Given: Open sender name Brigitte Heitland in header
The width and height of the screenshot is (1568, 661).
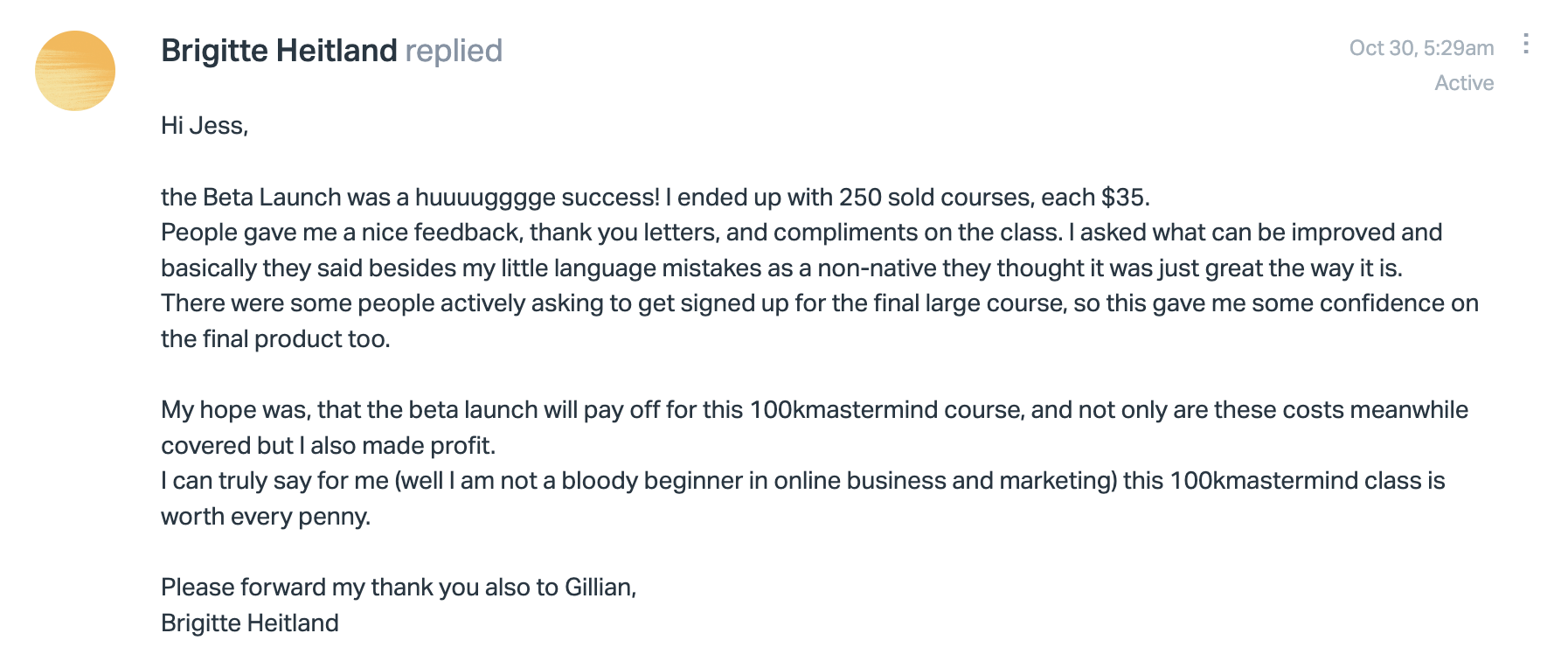Looking at the screenshot, I should click(279, 51).
